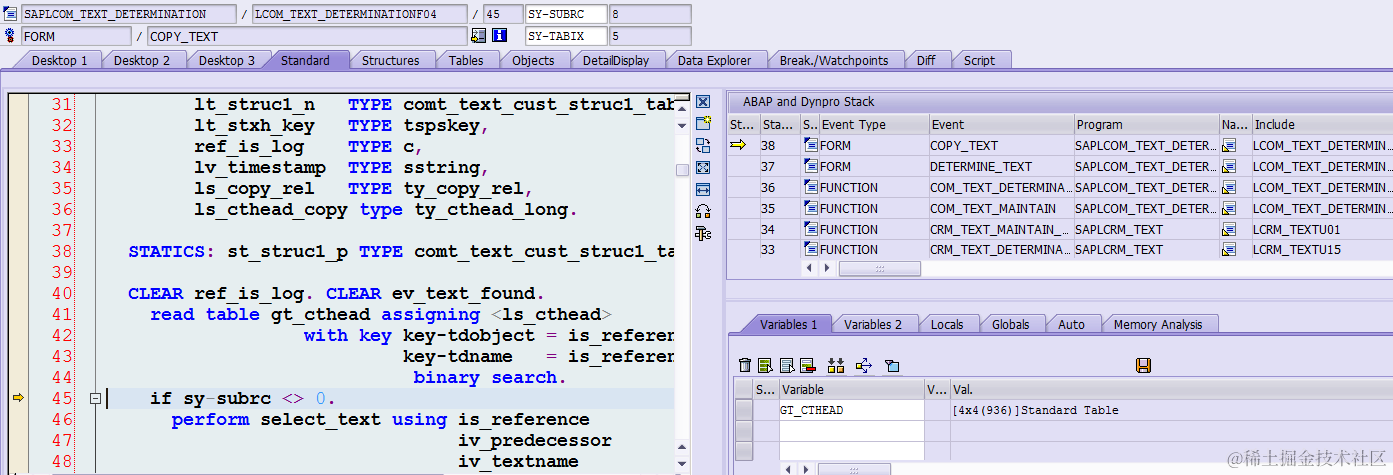The image size is (1393, 475).
Task: Click the variables table scroll left arrow
Action: 790,468
